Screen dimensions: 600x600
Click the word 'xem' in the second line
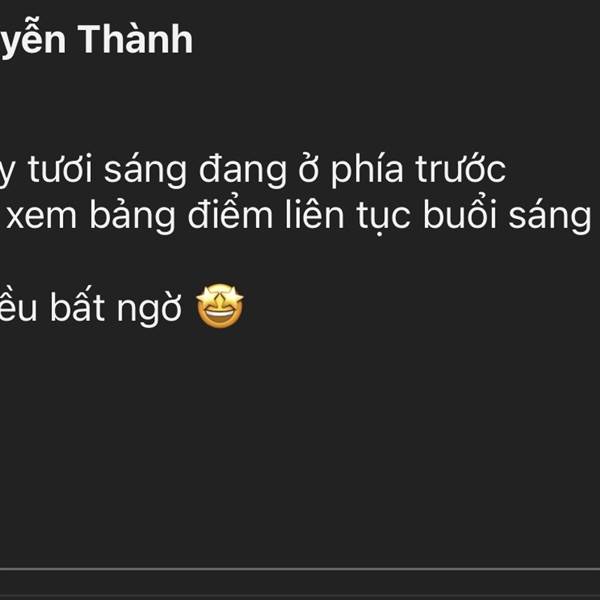point(41,217)
